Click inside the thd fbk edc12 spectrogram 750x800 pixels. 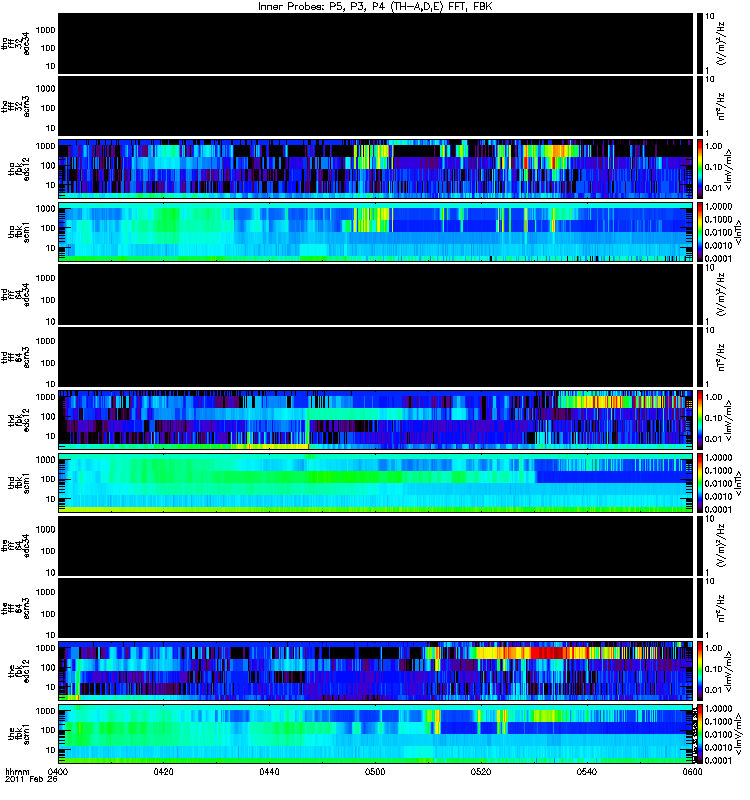[x=375, y=420]
